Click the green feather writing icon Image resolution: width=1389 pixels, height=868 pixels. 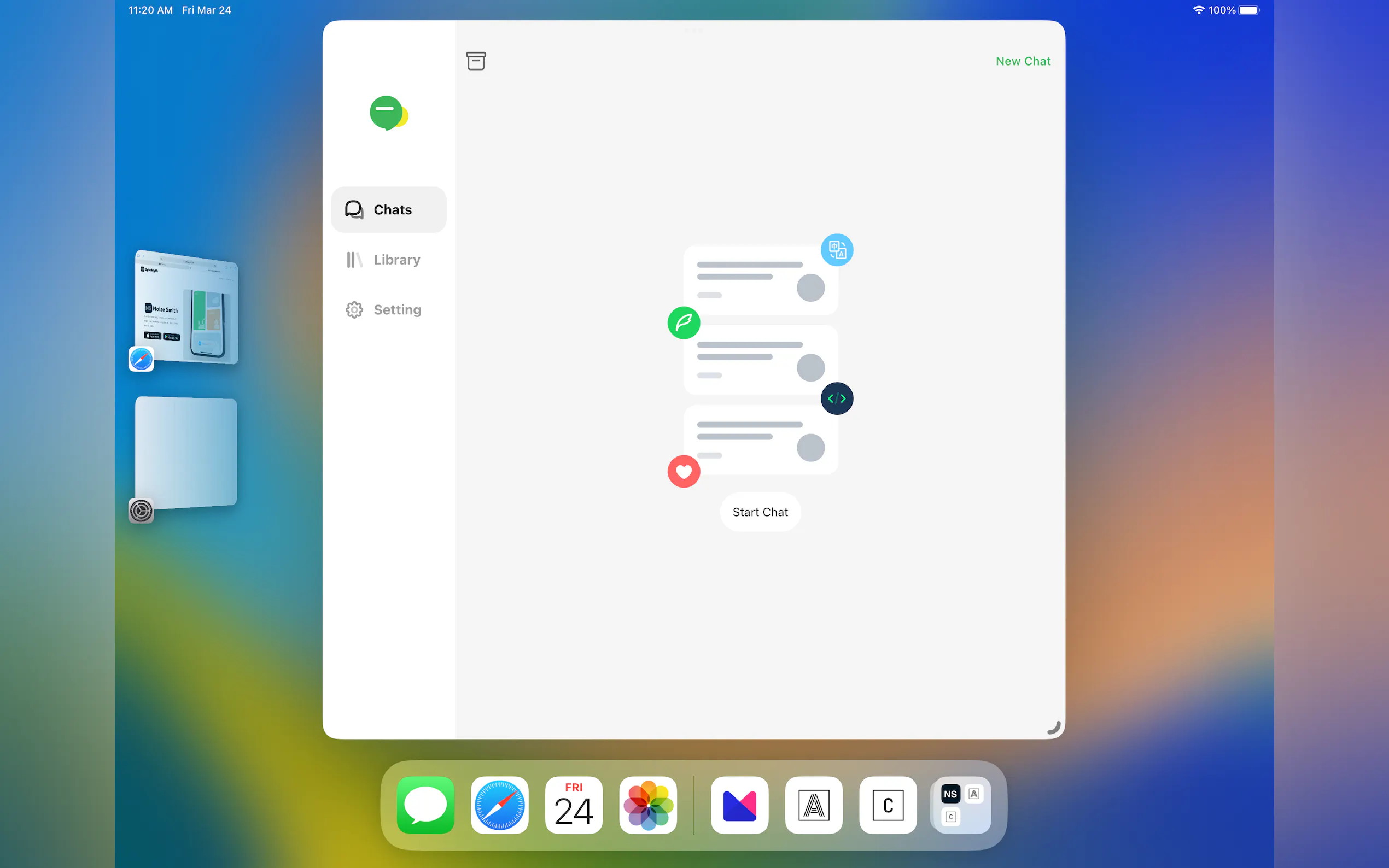[x=684, y=322]
